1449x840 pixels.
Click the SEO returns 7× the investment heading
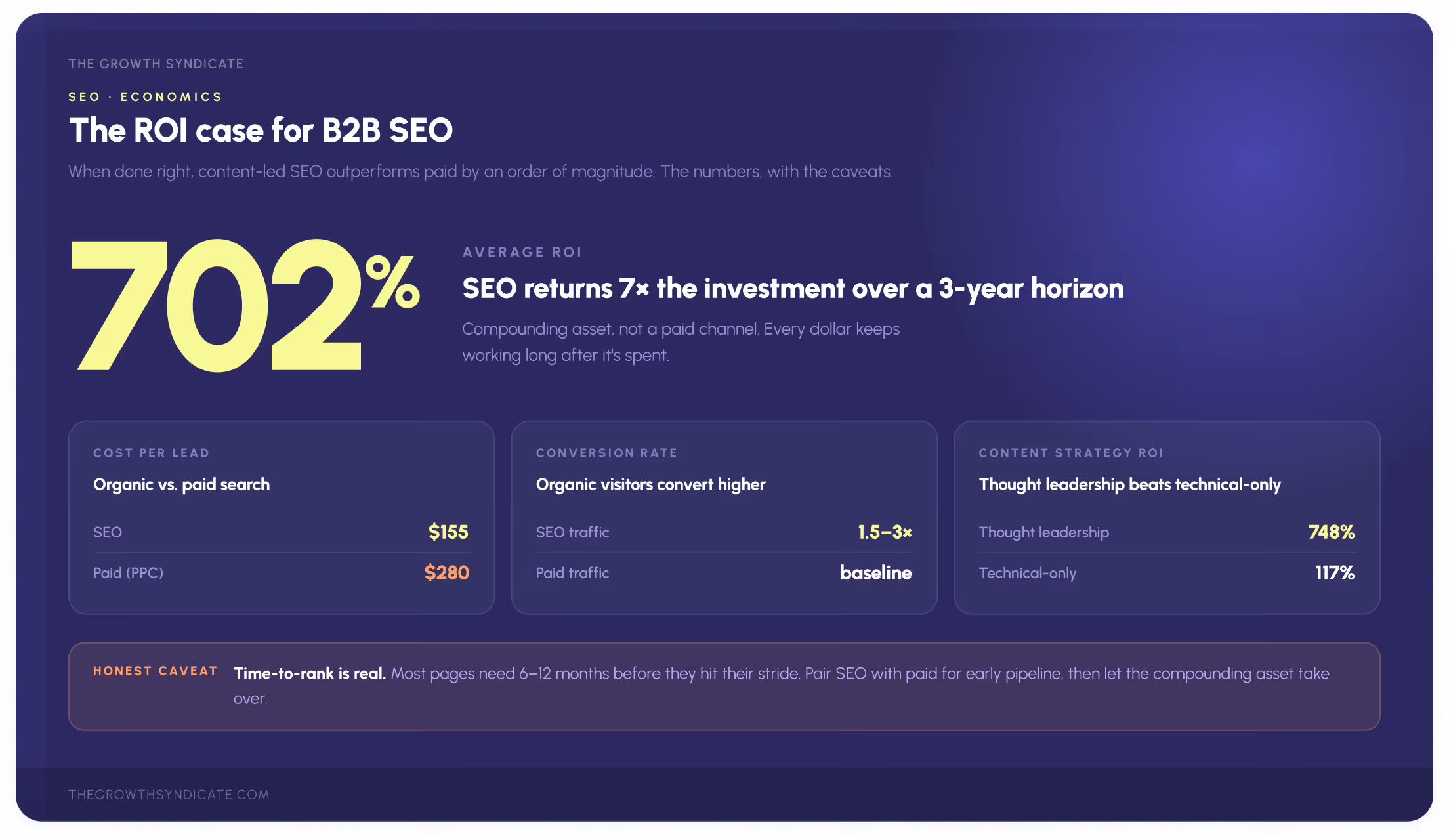coord(793,289)
